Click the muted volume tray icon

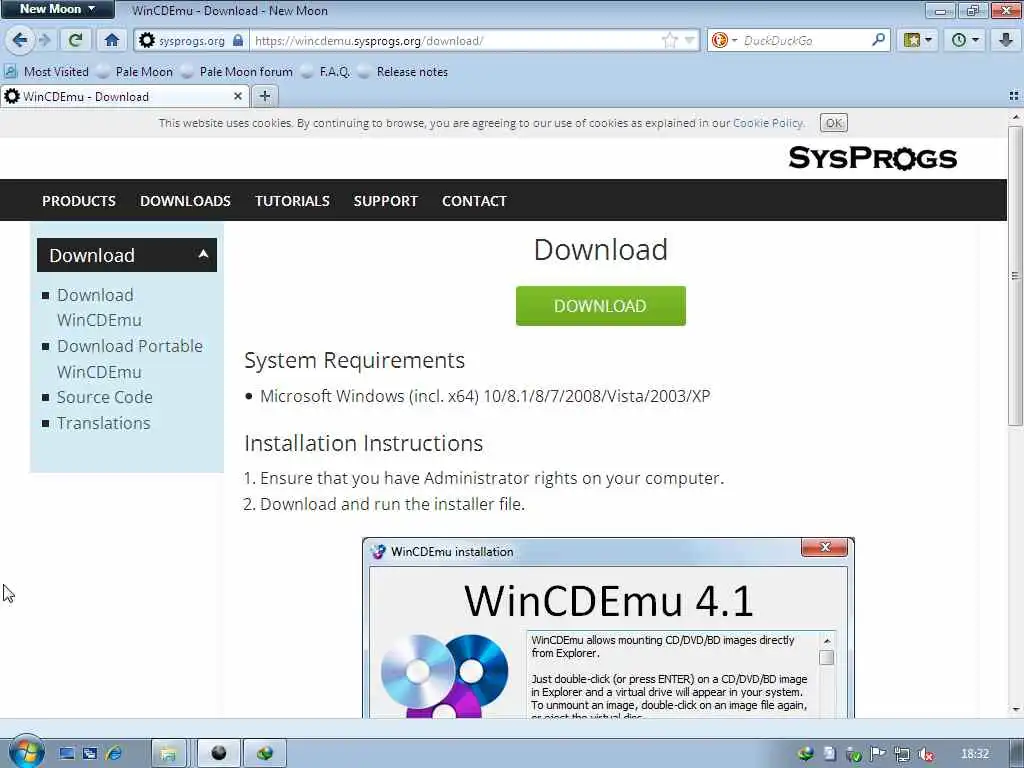tap(925, 754)
